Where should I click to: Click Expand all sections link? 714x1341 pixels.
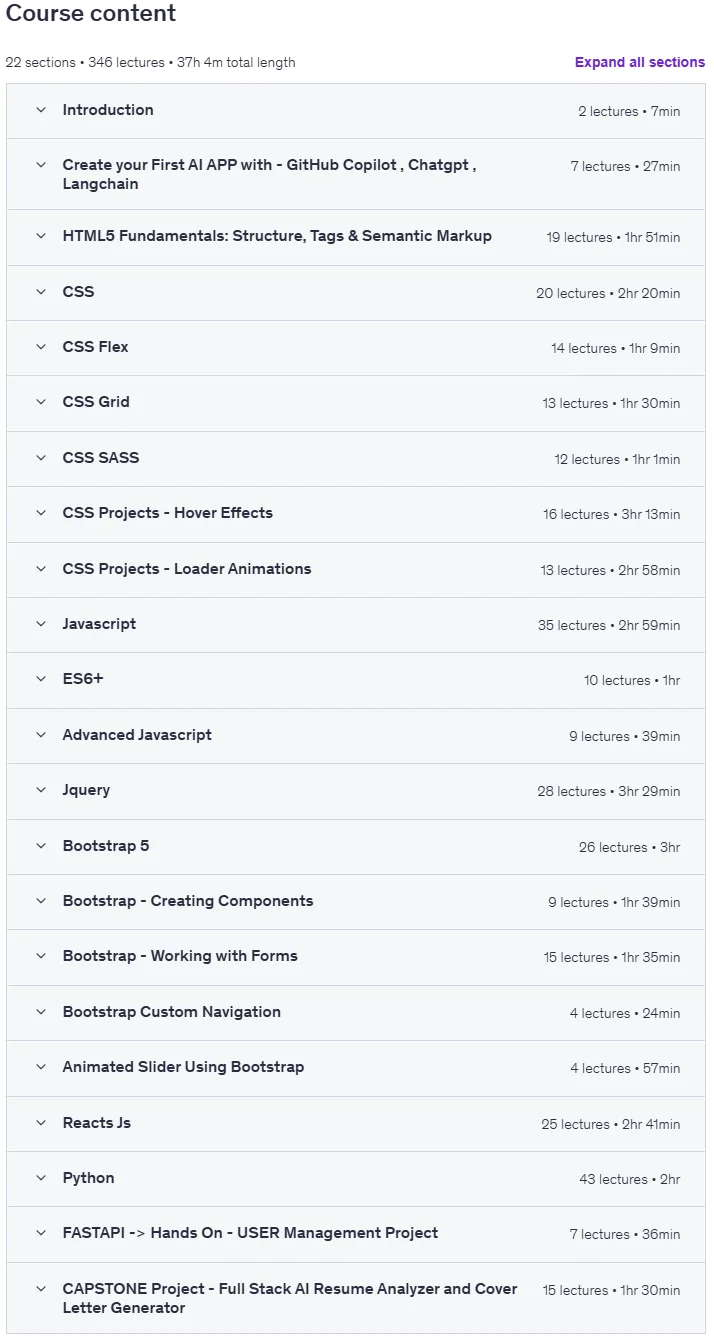[640, 62]
